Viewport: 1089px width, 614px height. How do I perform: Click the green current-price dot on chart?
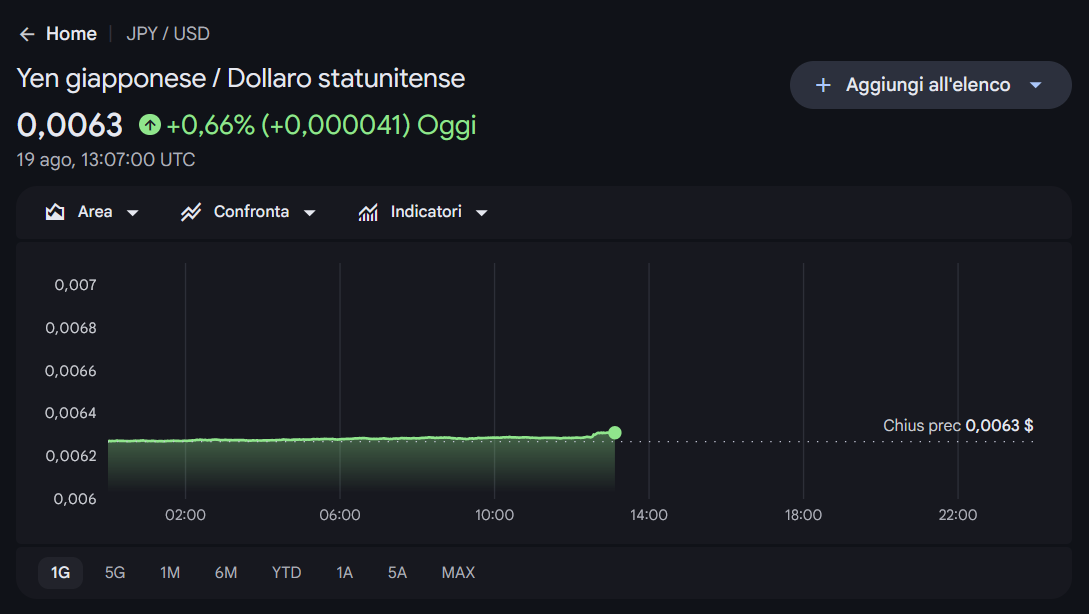[615, 433]
